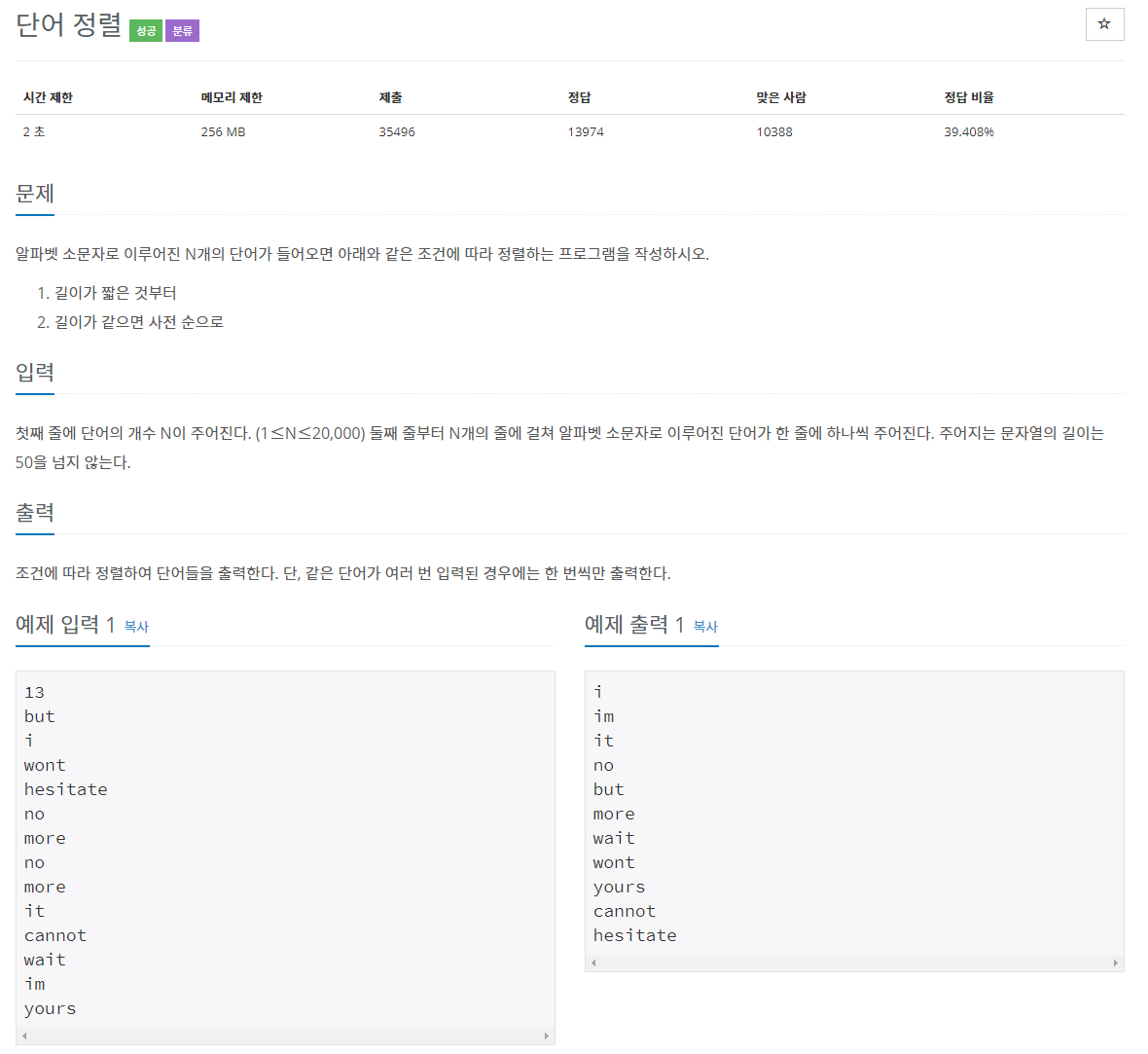Click 'cannot' in the example input
Viewport: 1148px width, 1054px height.
click(55, 935)
